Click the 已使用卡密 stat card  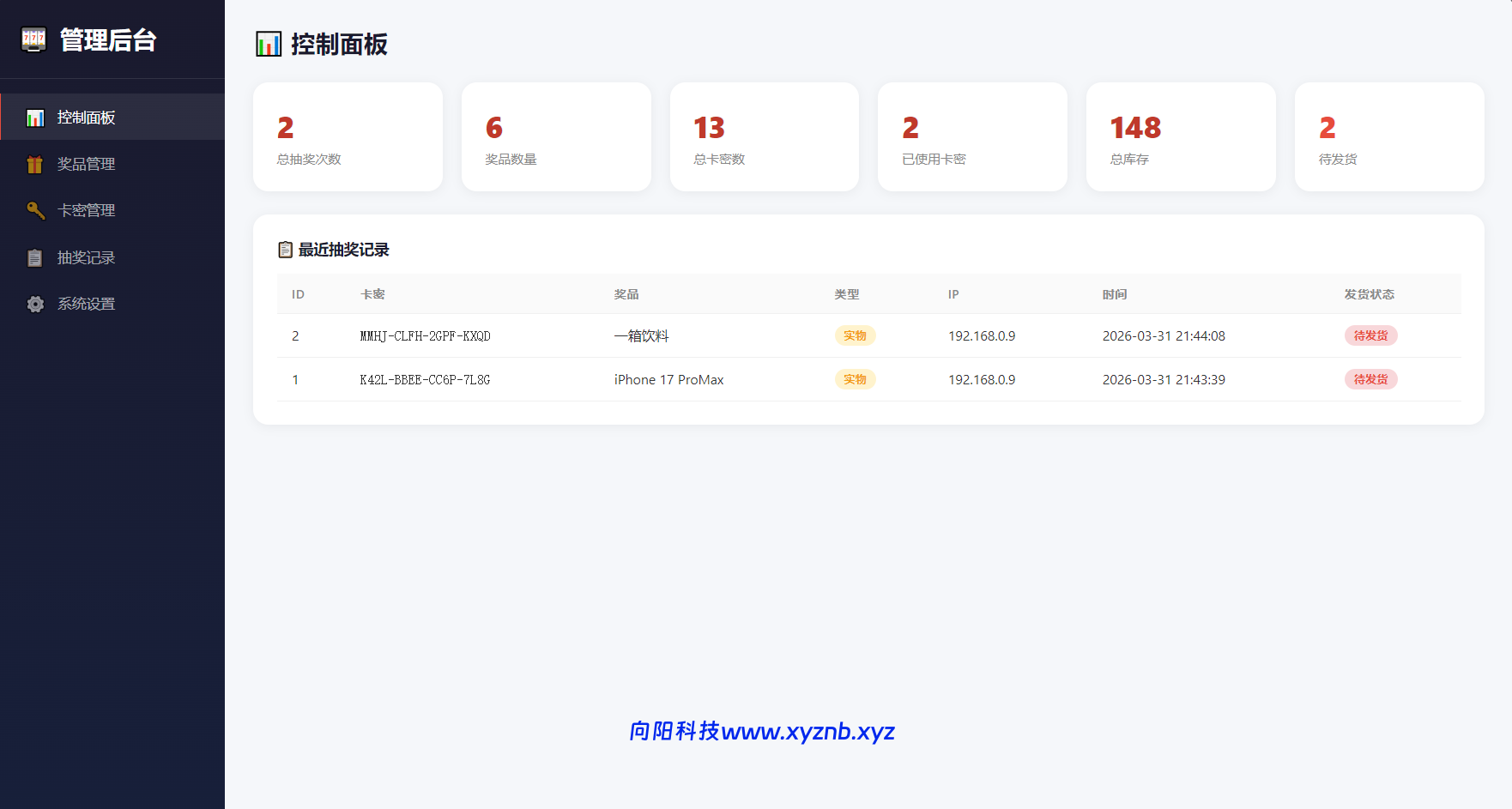pos(972,136)
